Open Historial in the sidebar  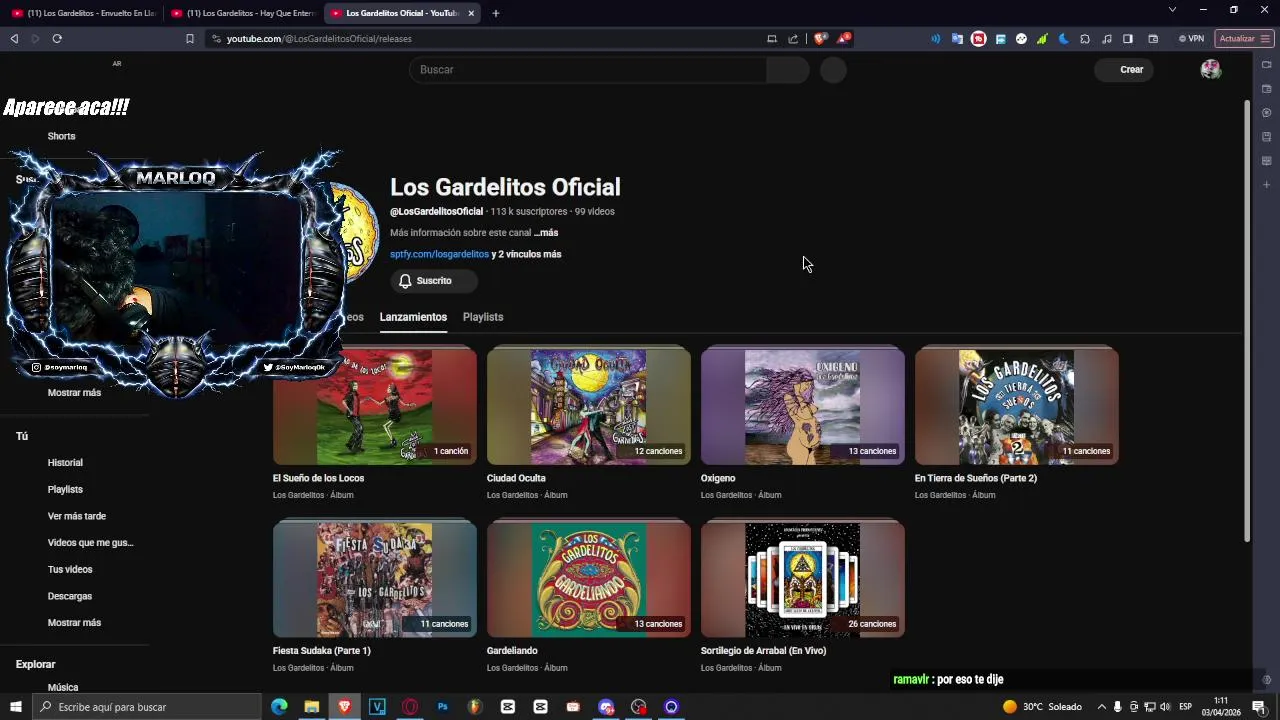[x=65, y=463]
